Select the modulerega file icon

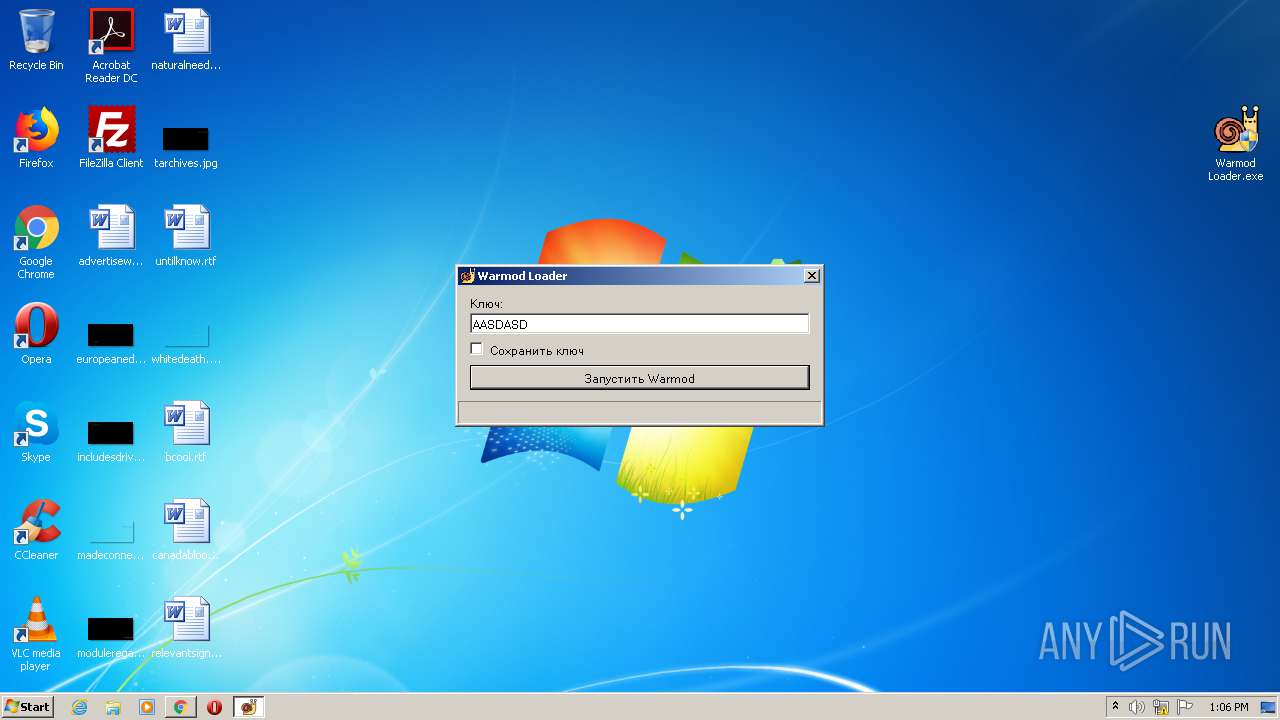pyautogui.click(x=111, y=636)
